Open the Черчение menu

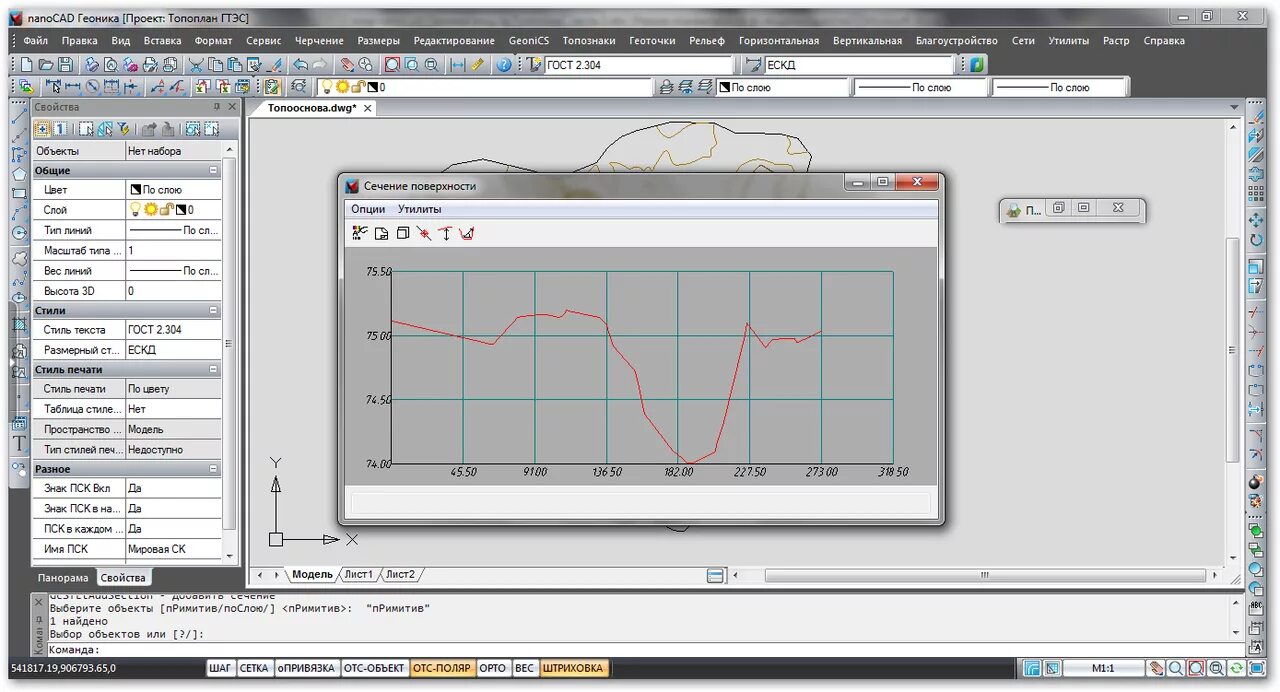[x=319, y=41]
